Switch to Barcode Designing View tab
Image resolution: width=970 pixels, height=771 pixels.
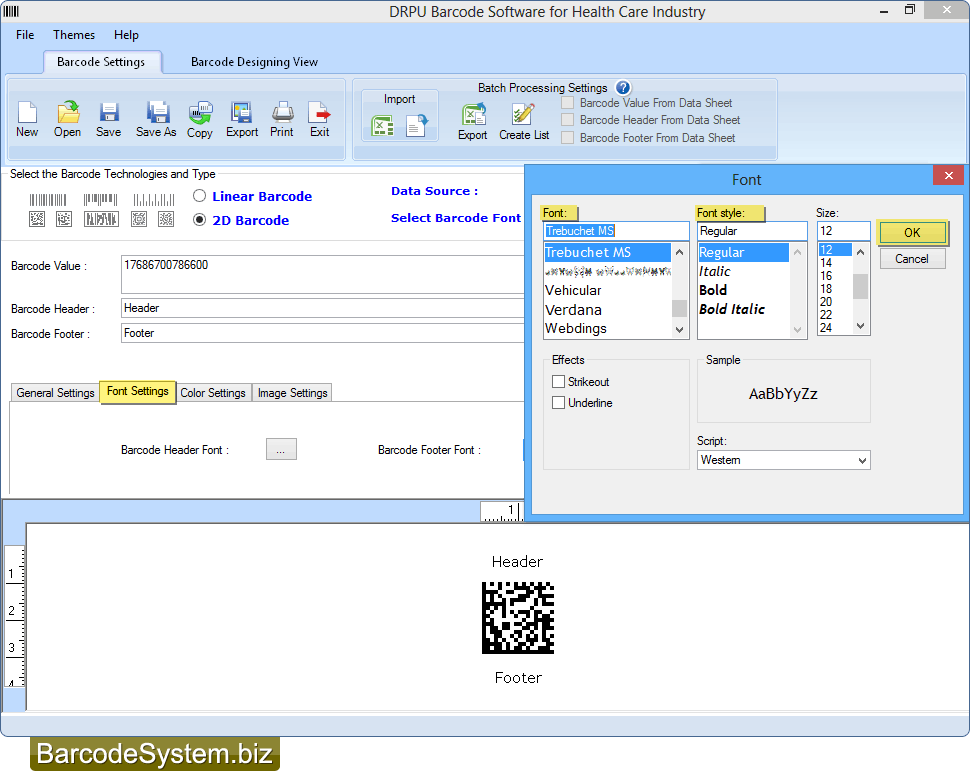tap(254, 62)
